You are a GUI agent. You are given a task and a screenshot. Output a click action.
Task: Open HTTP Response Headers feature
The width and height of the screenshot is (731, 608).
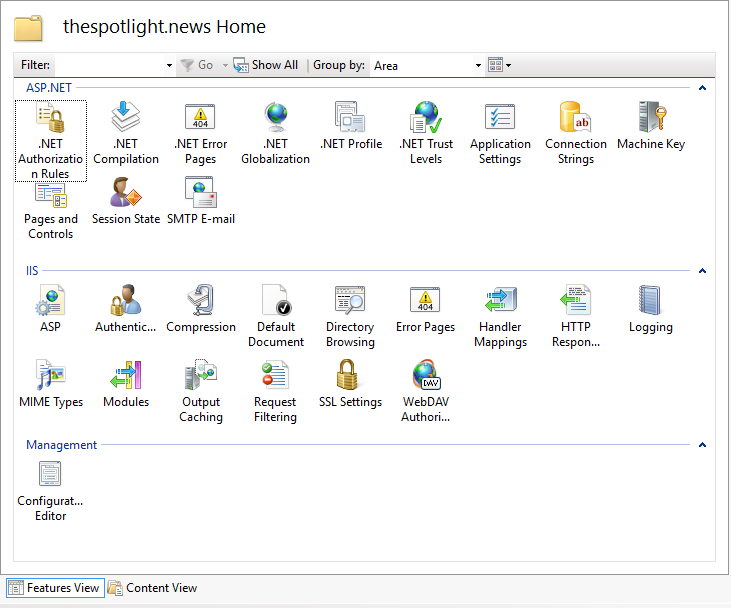[576, 316]
